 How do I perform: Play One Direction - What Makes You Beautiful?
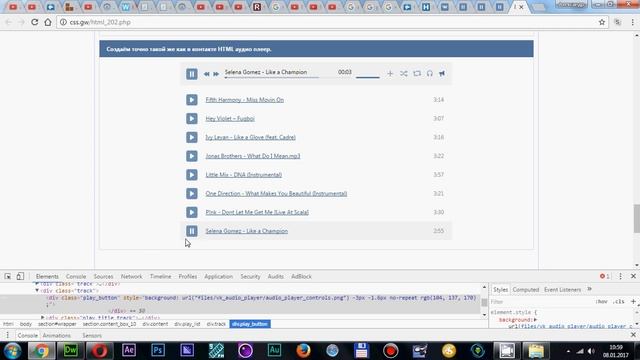[x=191, y=193]
